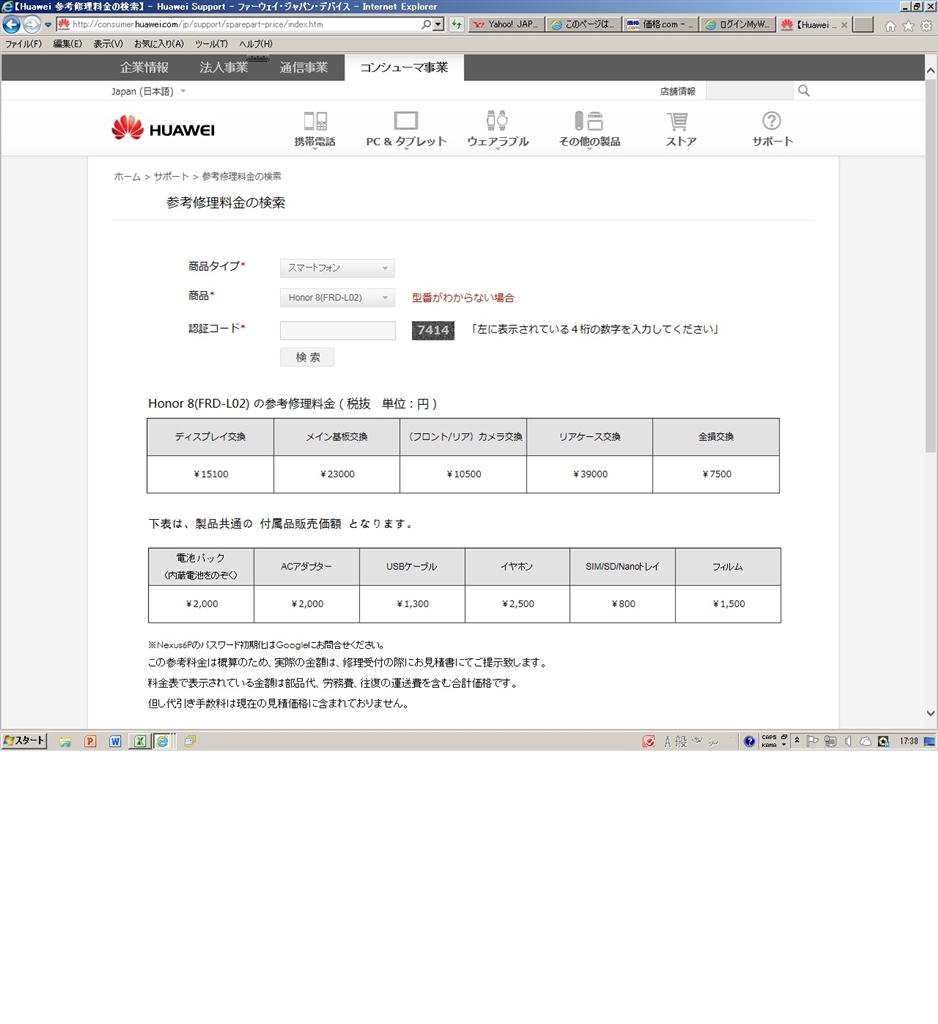The width and height of the screenshot is (938, 1024).
Task: Open the address bar dropdown arrow
Action: coord(438,25)
